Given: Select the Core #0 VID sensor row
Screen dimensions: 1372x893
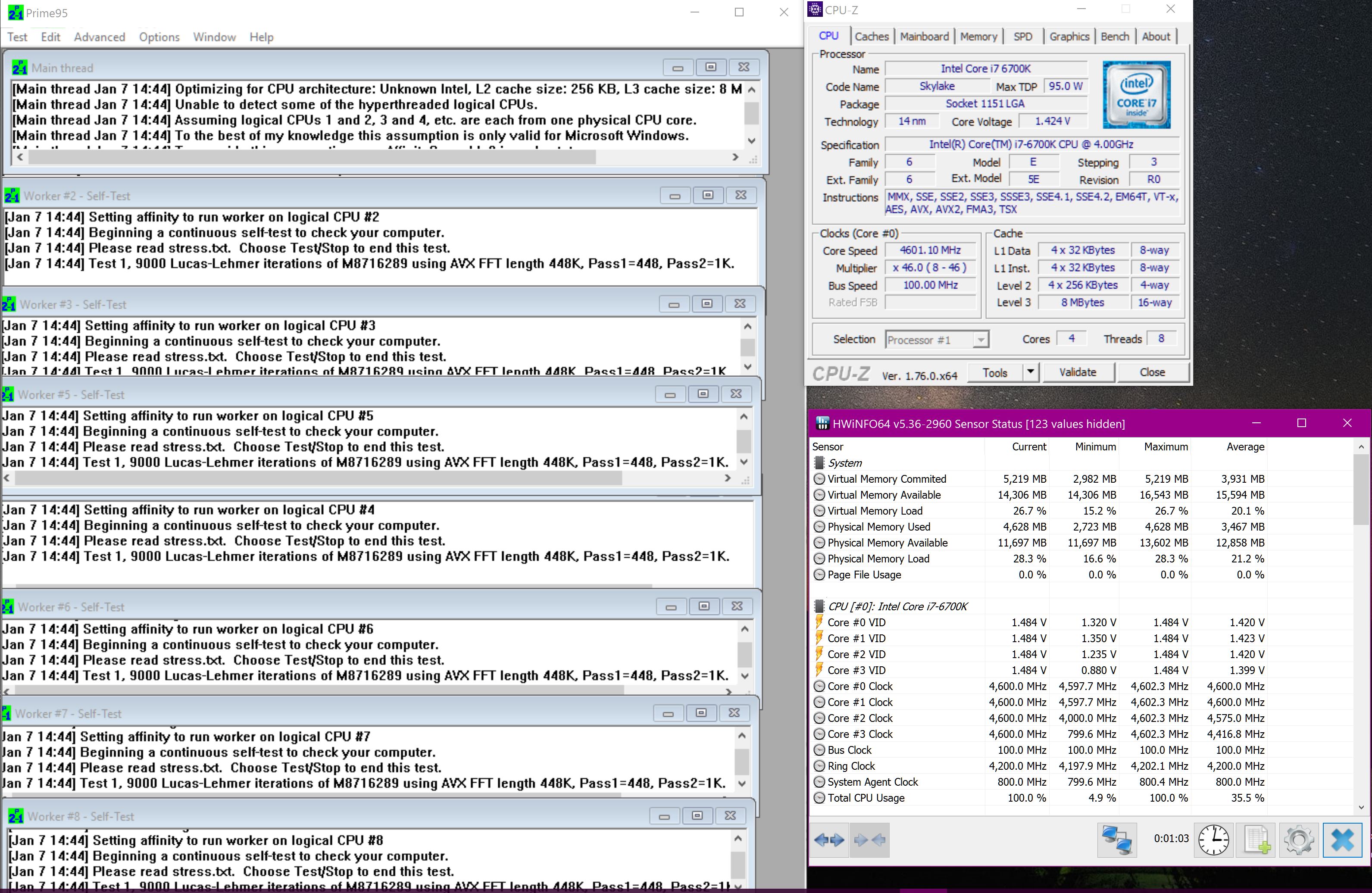Looking at the screenshot, I should 856,623.
